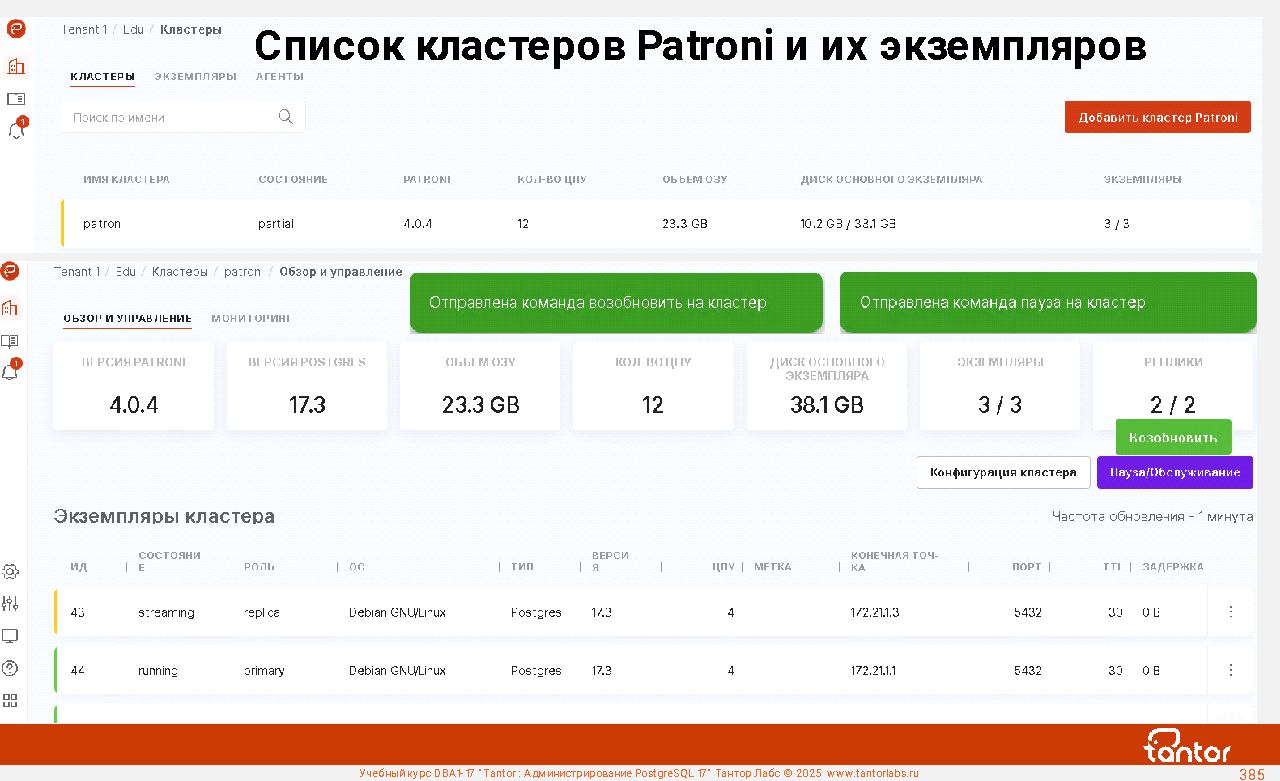Click the Поиск по имени search field
The image size is (1280, 781).
pyautogui.click(x=170, y=117)
